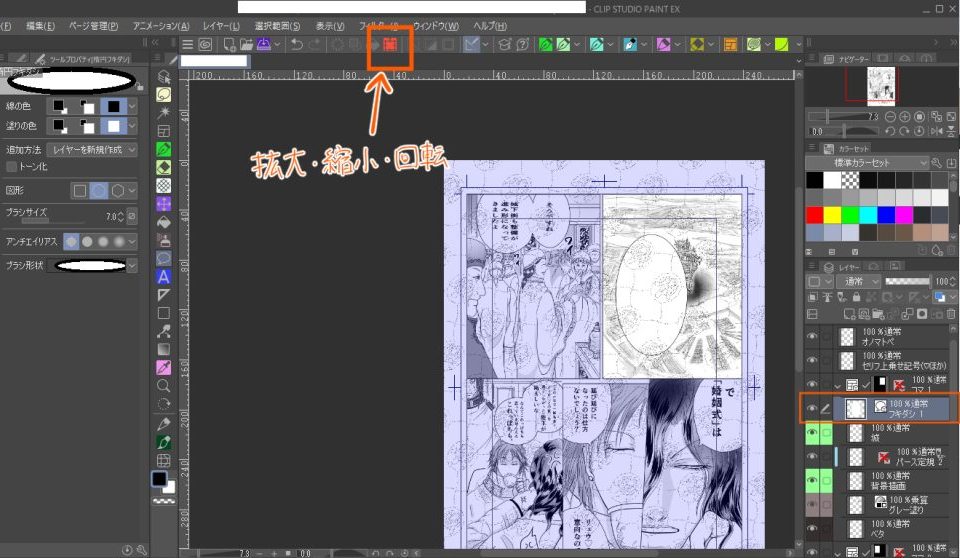Open the 追加方法 dropdown
960x558 pixels.
[92, 149]
